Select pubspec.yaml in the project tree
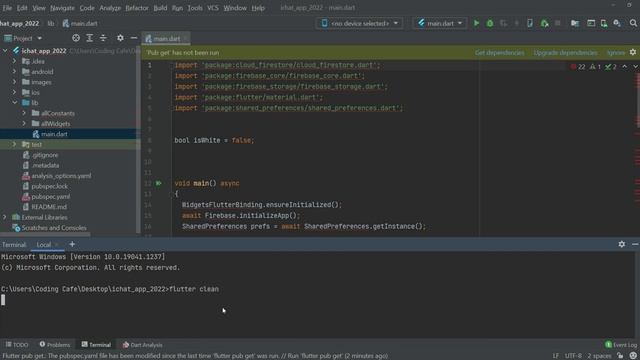640x360 pixels. pos(51,196)
